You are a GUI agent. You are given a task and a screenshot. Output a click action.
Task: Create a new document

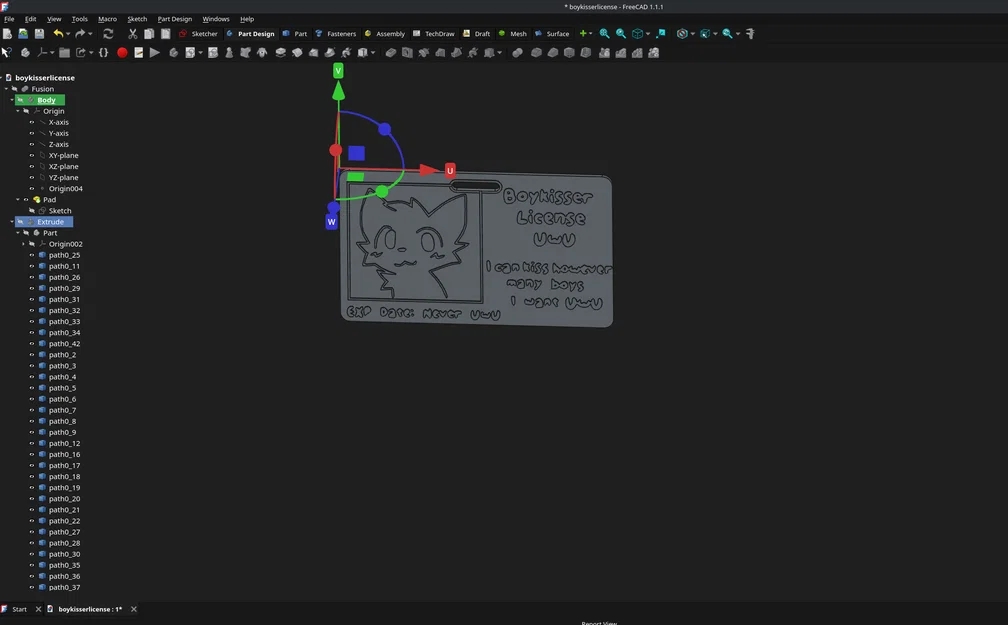(x=7, y=33)
